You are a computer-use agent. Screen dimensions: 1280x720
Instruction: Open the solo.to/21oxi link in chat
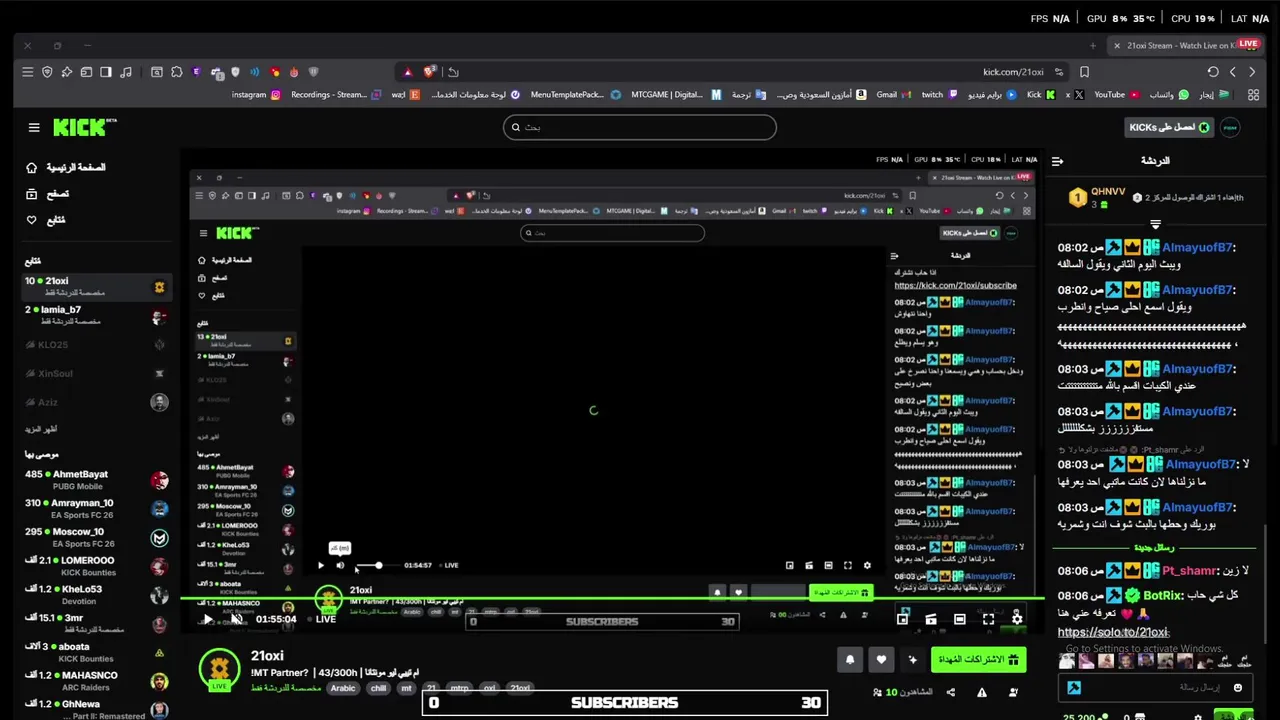(1112, 632)
